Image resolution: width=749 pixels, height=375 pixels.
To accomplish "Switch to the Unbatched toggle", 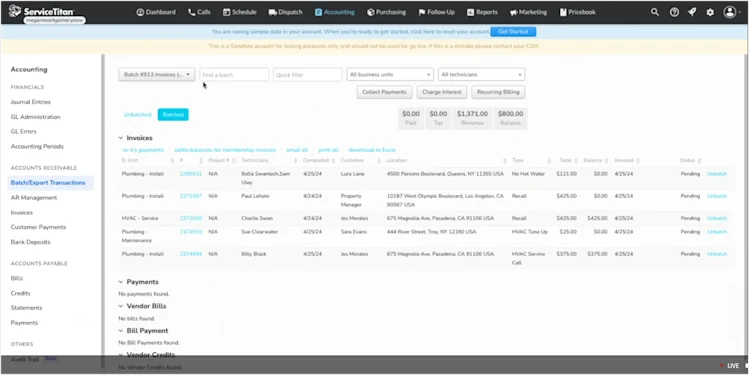I will point(137,115).
